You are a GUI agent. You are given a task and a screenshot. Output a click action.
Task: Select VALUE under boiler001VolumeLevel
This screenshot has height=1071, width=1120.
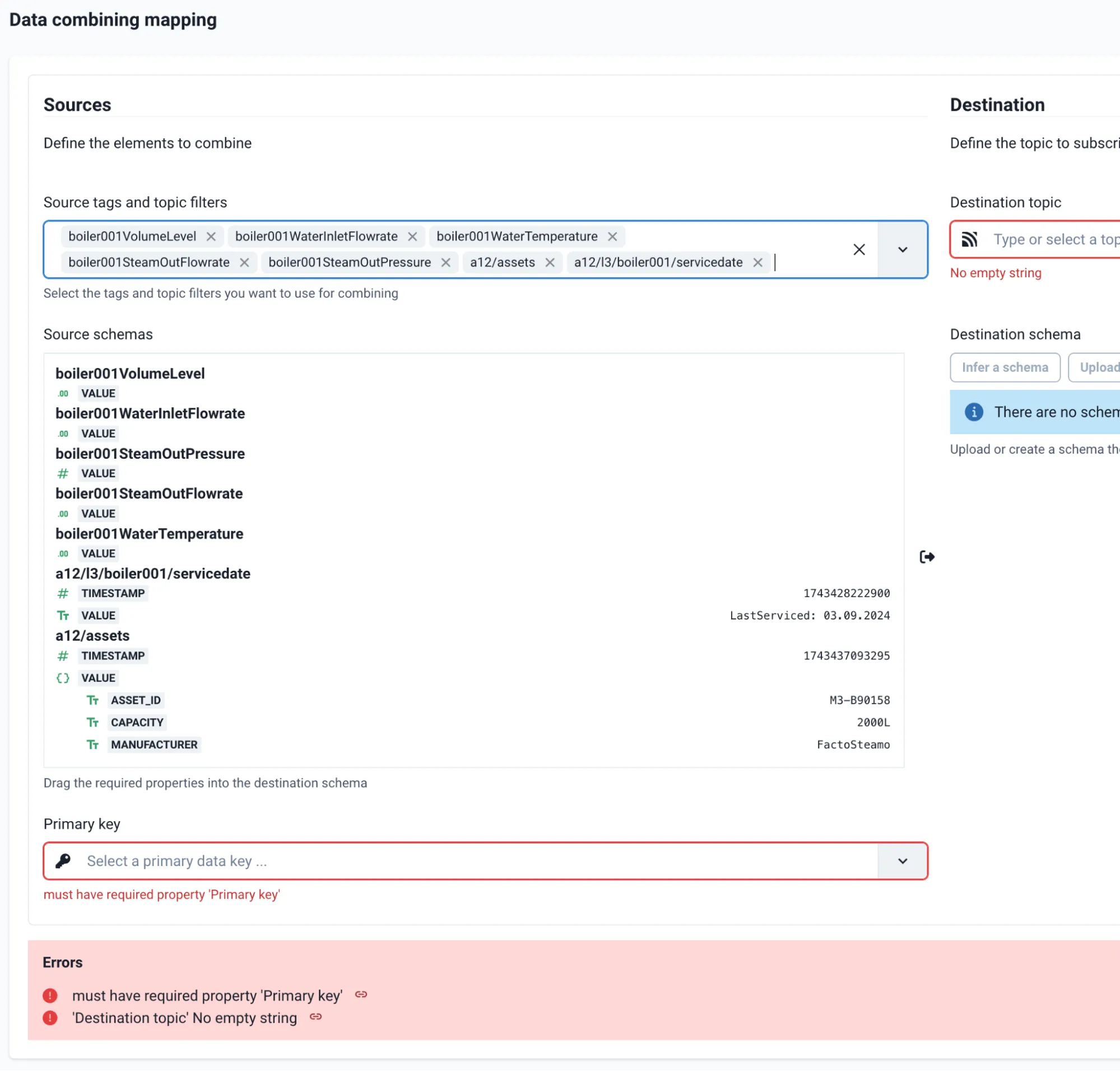[x=98, y=393]
